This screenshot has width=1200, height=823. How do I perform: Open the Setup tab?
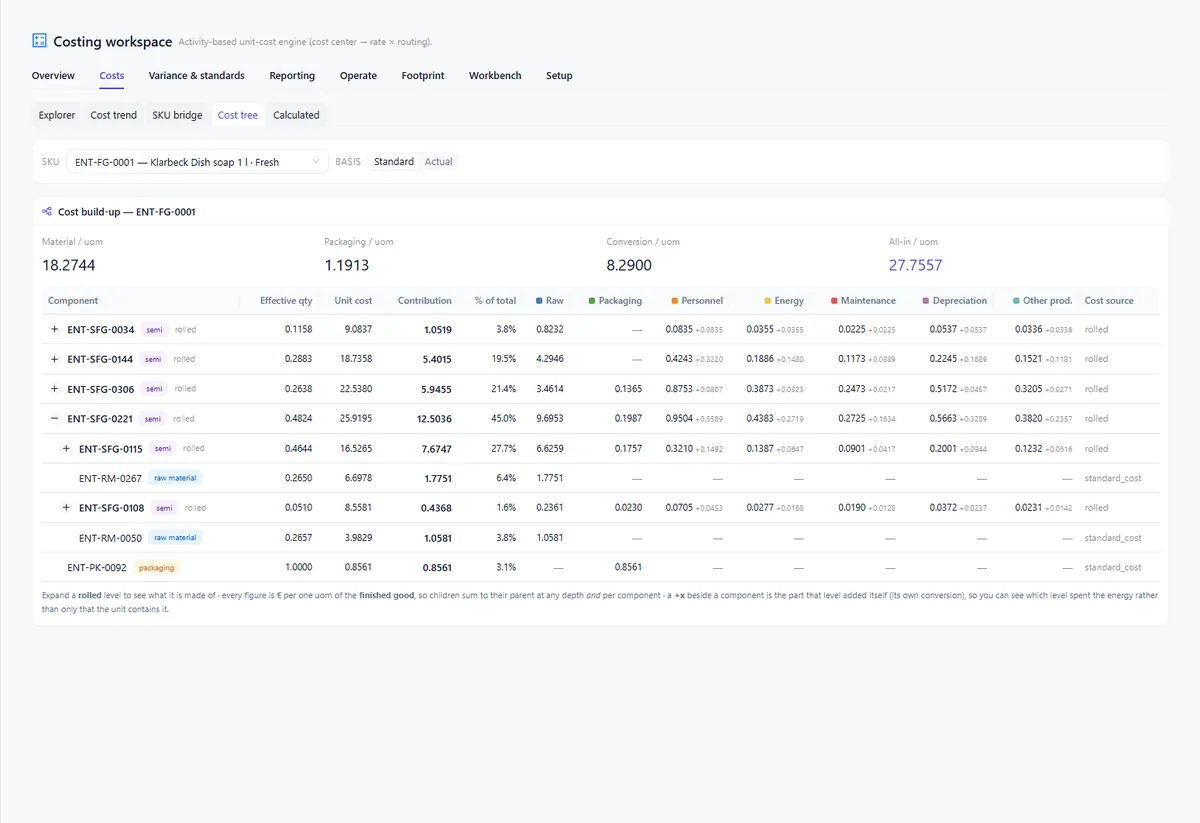click(559, 76)
